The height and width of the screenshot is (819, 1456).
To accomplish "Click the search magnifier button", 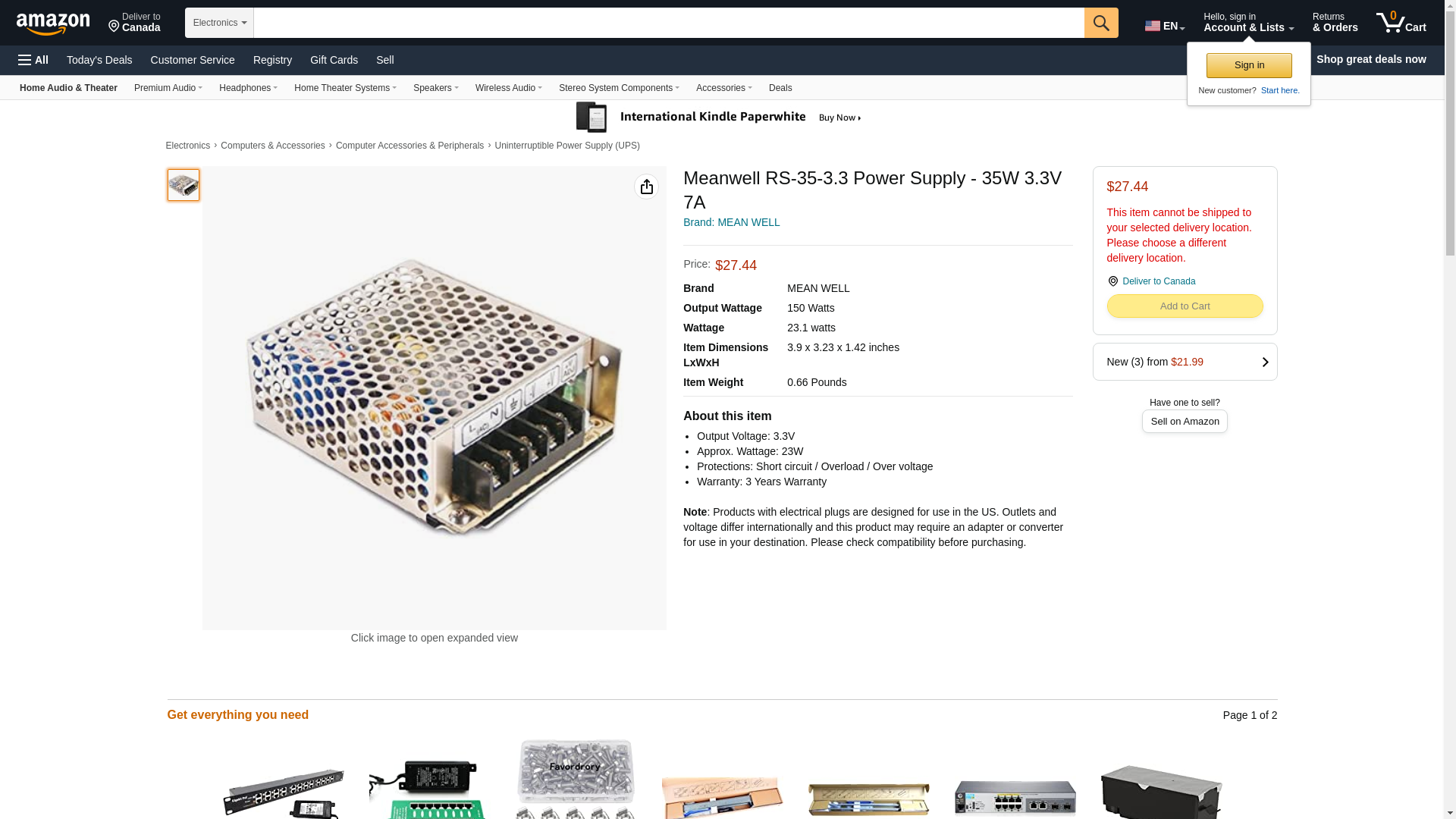I will [x=1101, y=23].
